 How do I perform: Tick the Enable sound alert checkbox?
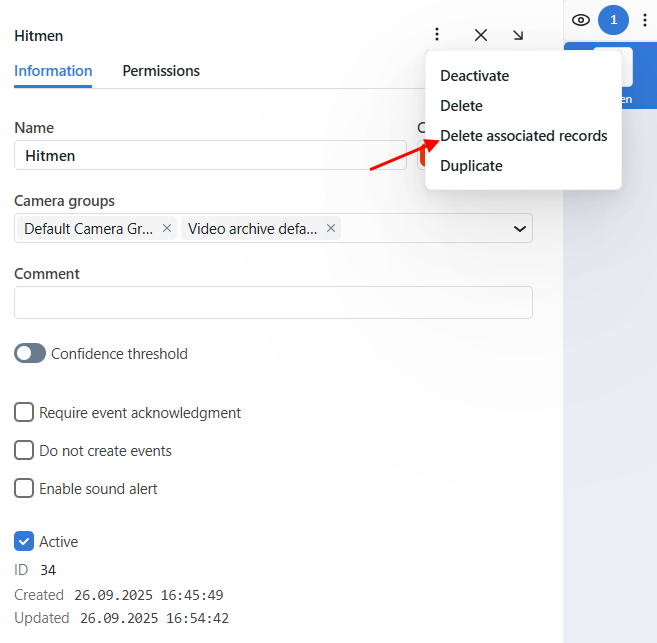click(24, 488)
